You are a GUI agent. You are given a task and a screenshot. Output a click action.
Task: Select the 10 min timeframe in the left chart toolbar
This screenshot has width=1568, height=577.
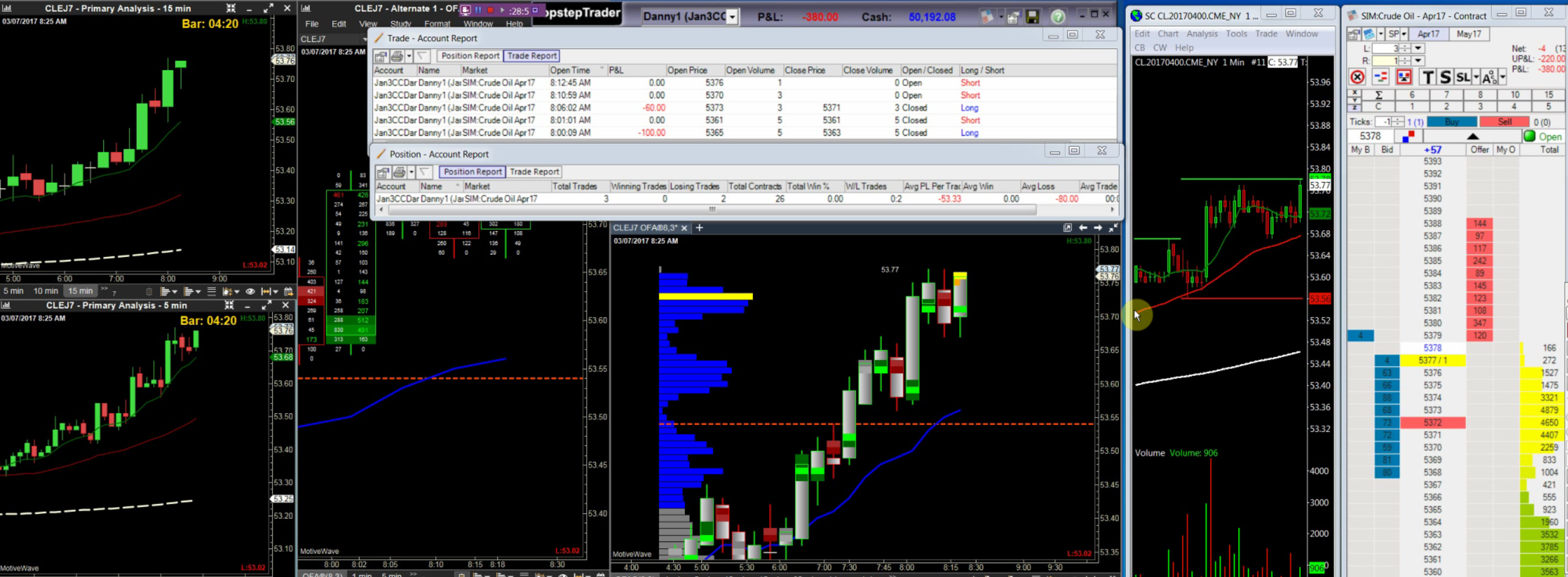coord(46,291)
